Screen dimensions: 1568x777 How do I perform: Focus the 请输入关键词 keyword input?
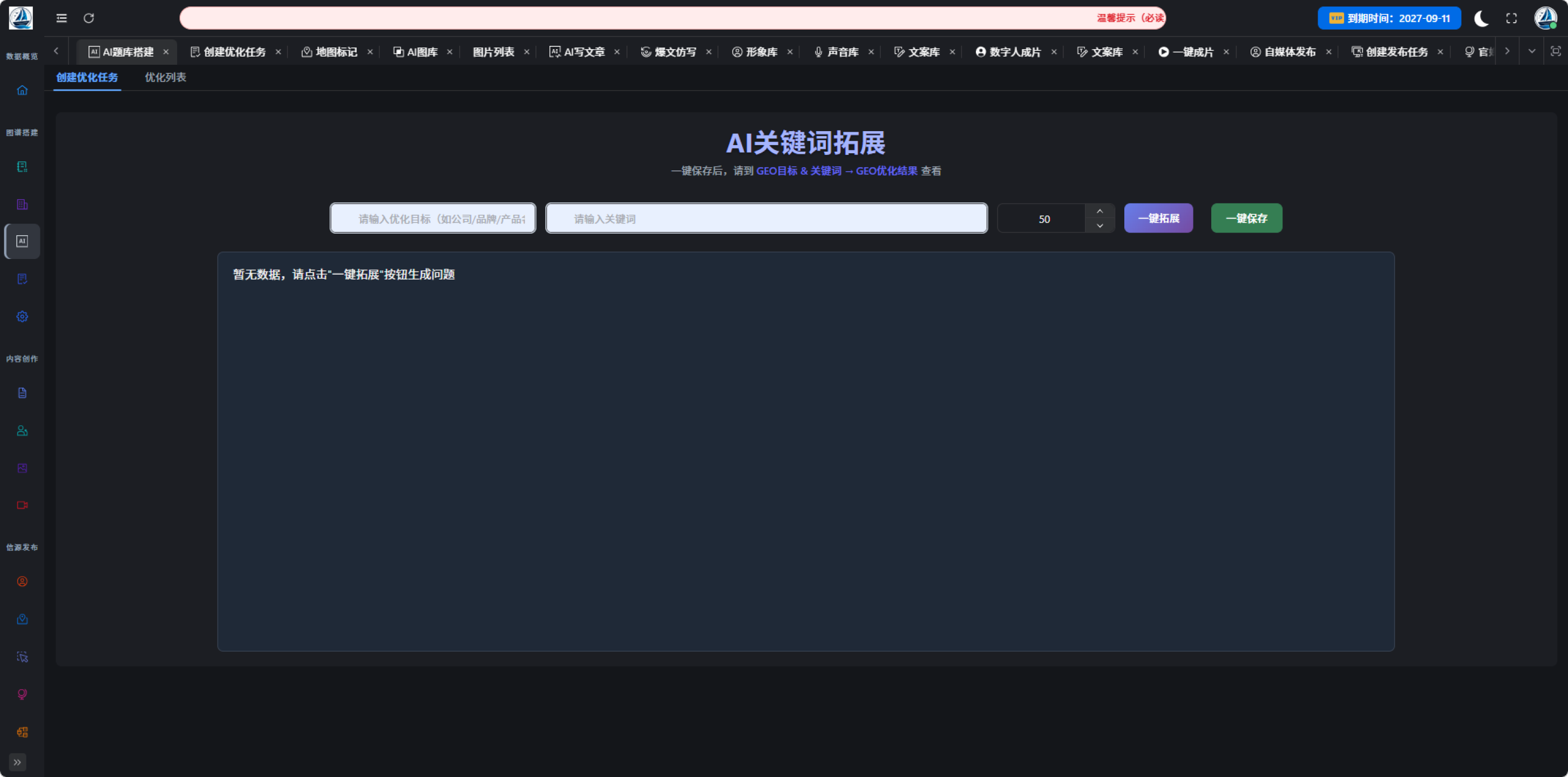point(766,219)
